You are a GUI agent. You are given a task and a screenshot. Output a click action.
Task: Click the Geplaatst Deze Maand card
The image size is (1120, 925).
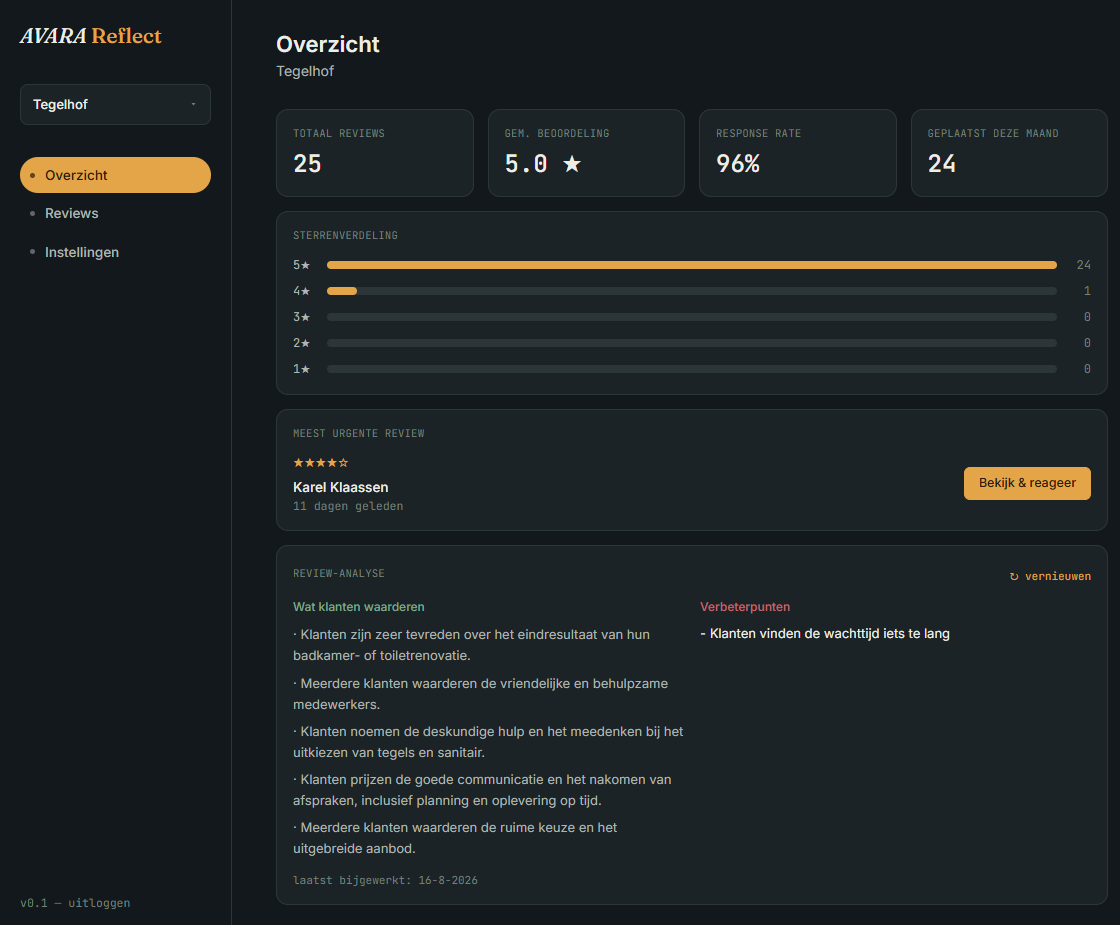[1009, 153]
